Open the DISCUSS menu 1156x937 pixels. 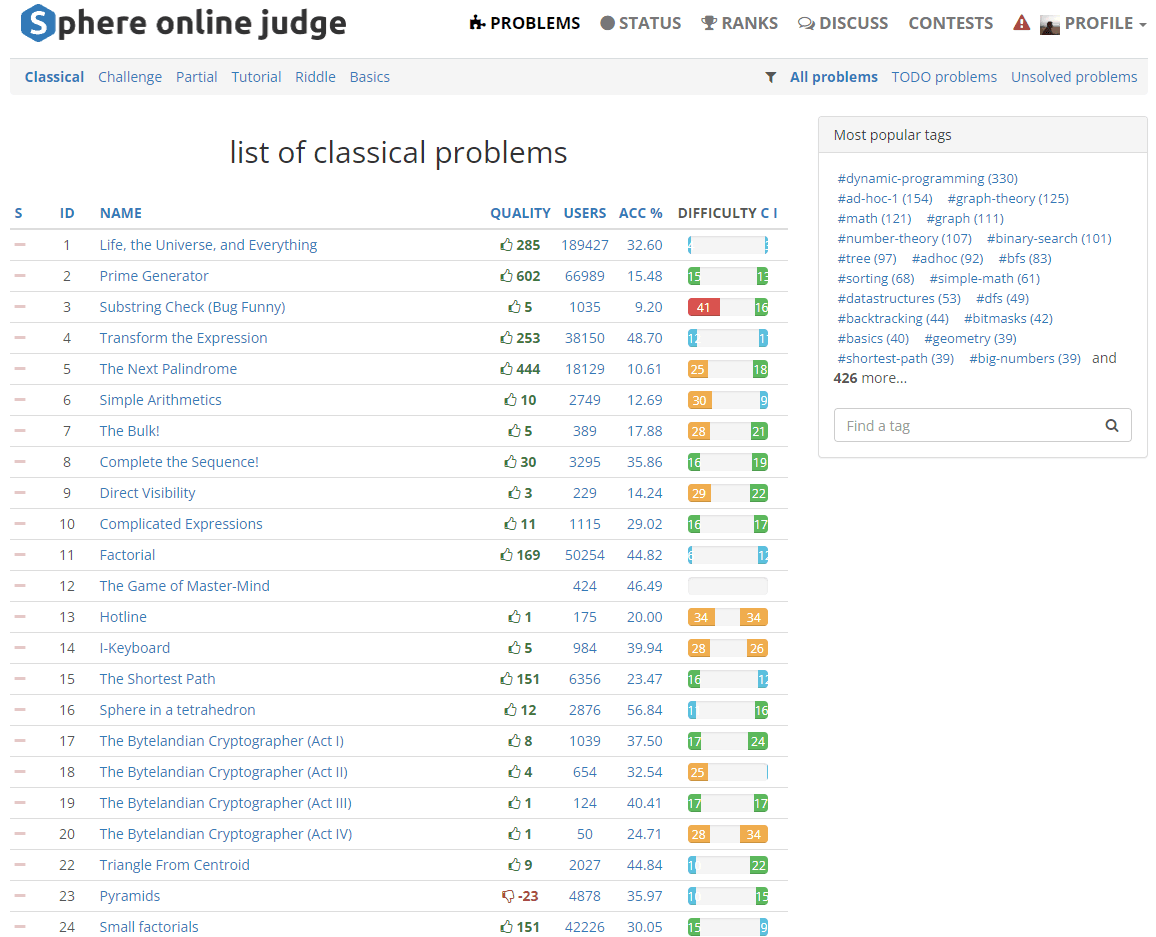(x=843, y=24)
